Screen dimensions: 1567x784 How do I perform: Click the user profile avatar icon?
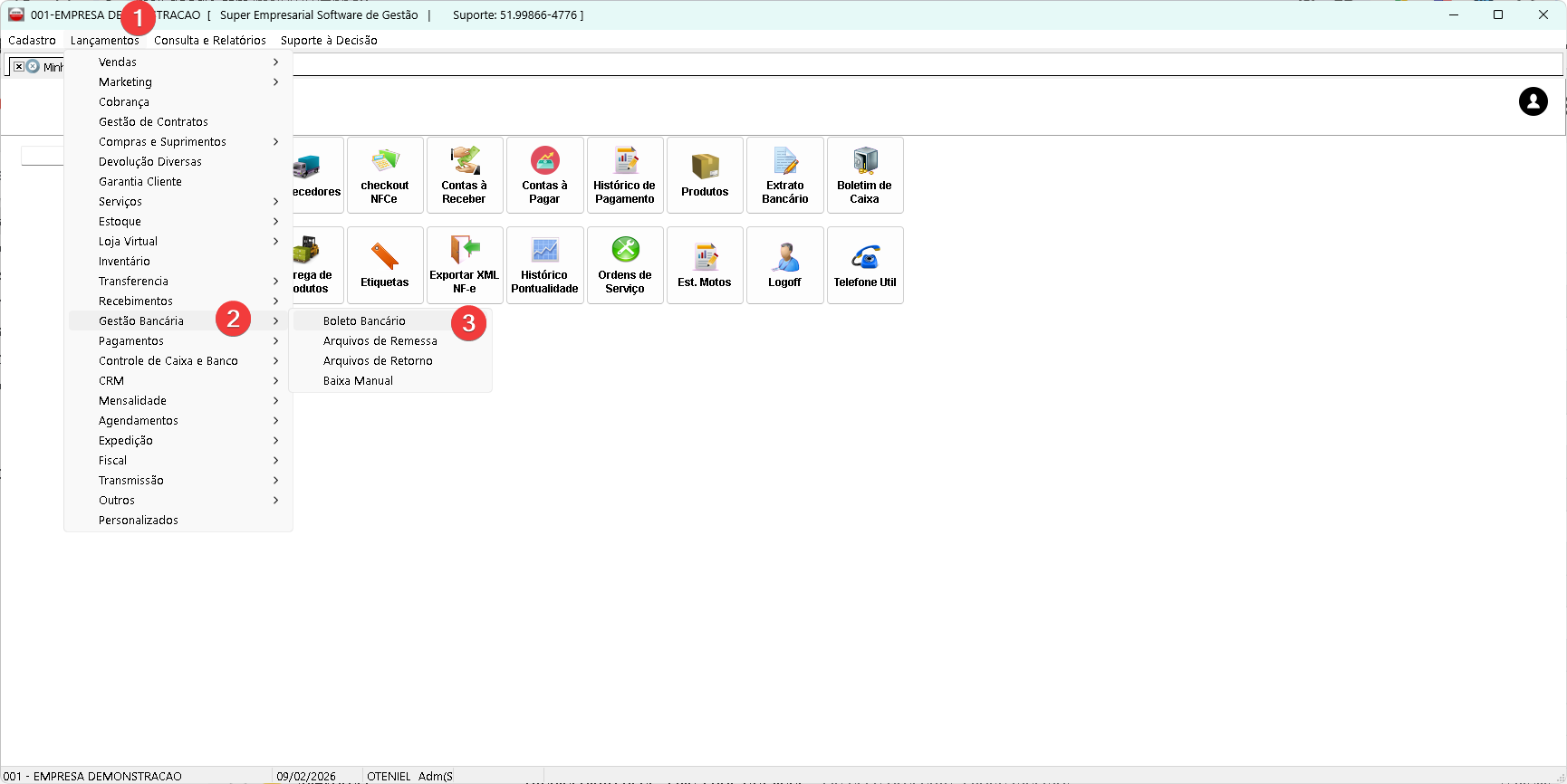pos(1533,101)
